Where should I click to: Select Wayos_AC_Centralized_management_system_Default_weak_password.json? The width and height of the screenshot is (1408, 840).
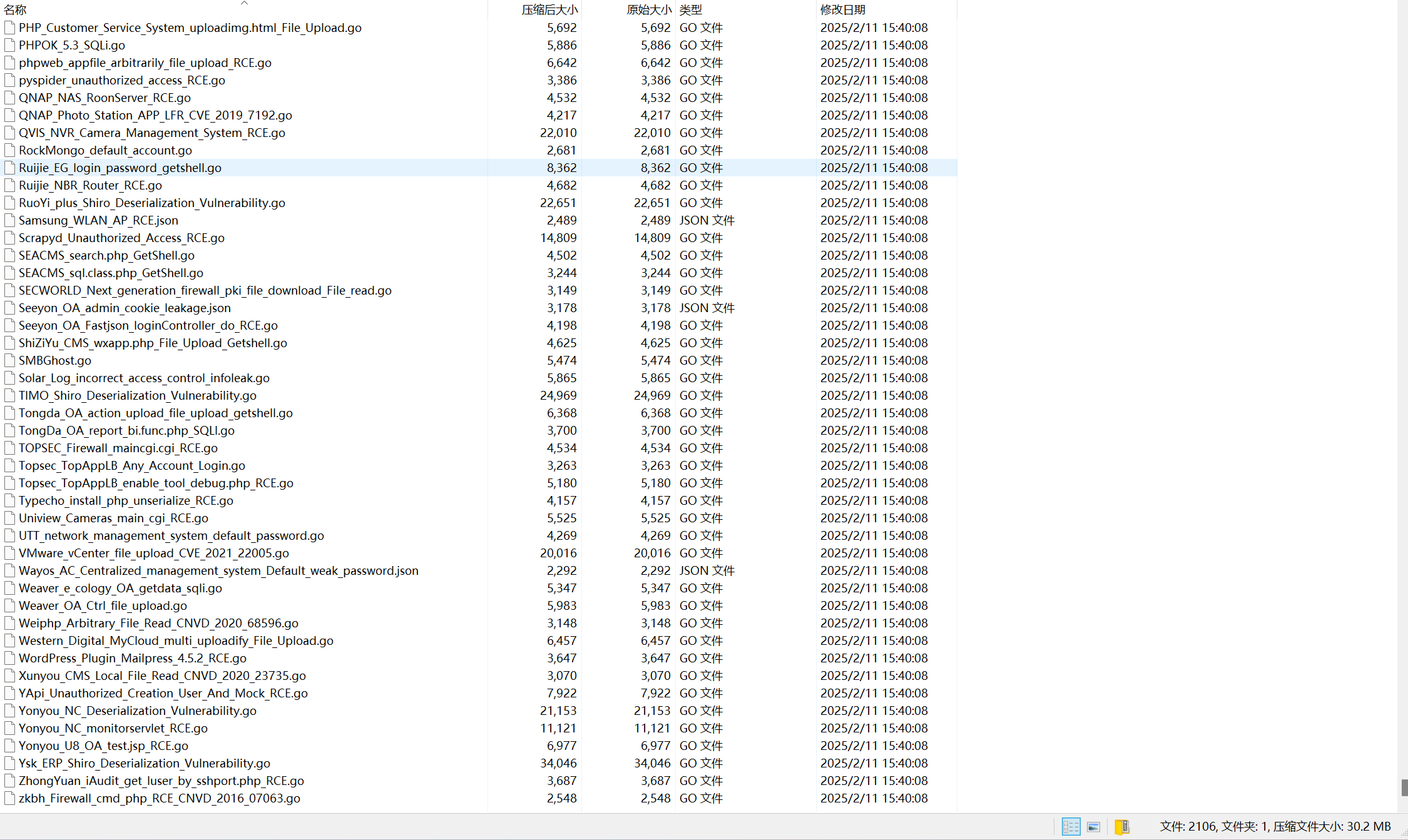(x=218, y=570)
